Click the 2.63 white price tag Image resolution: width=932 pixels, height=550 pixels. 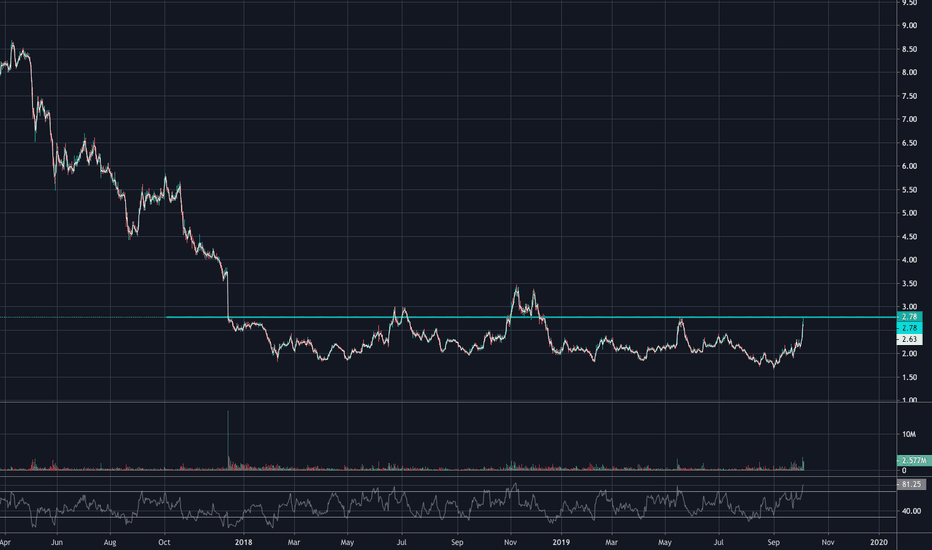(909, 340)
